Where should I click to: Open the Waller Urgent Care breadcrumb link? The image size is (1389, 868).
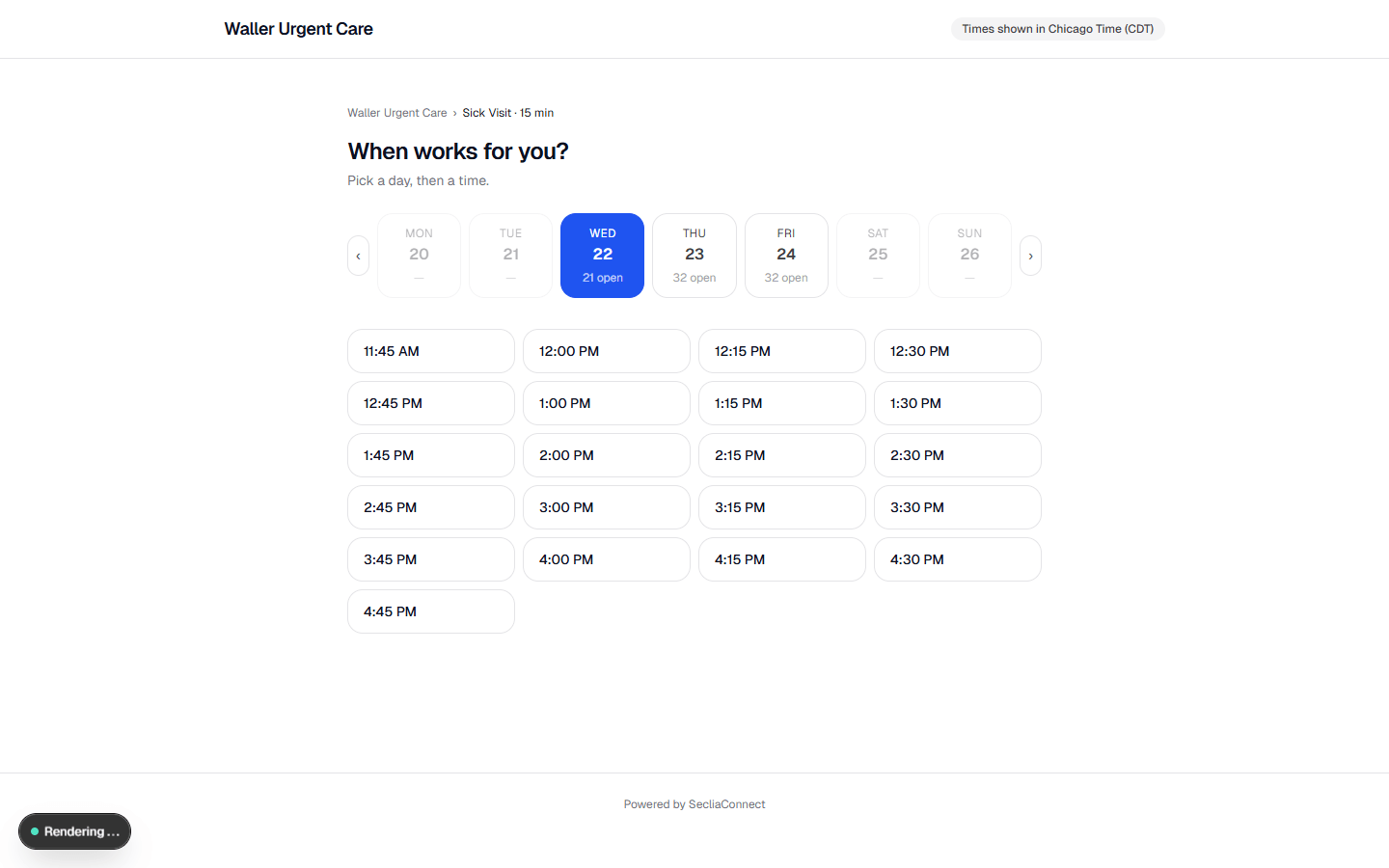(396, 113)
